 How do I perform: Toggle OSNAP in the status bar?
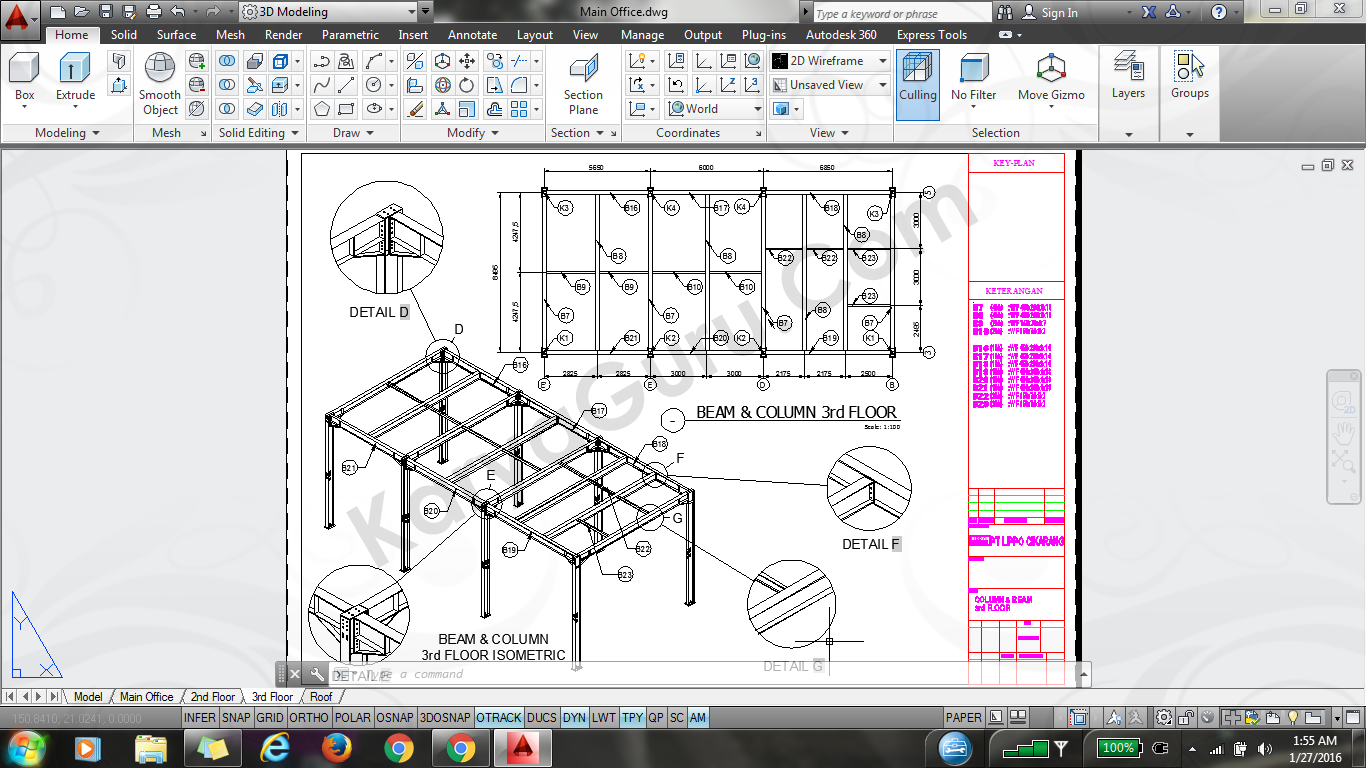[x=396, y=717]
